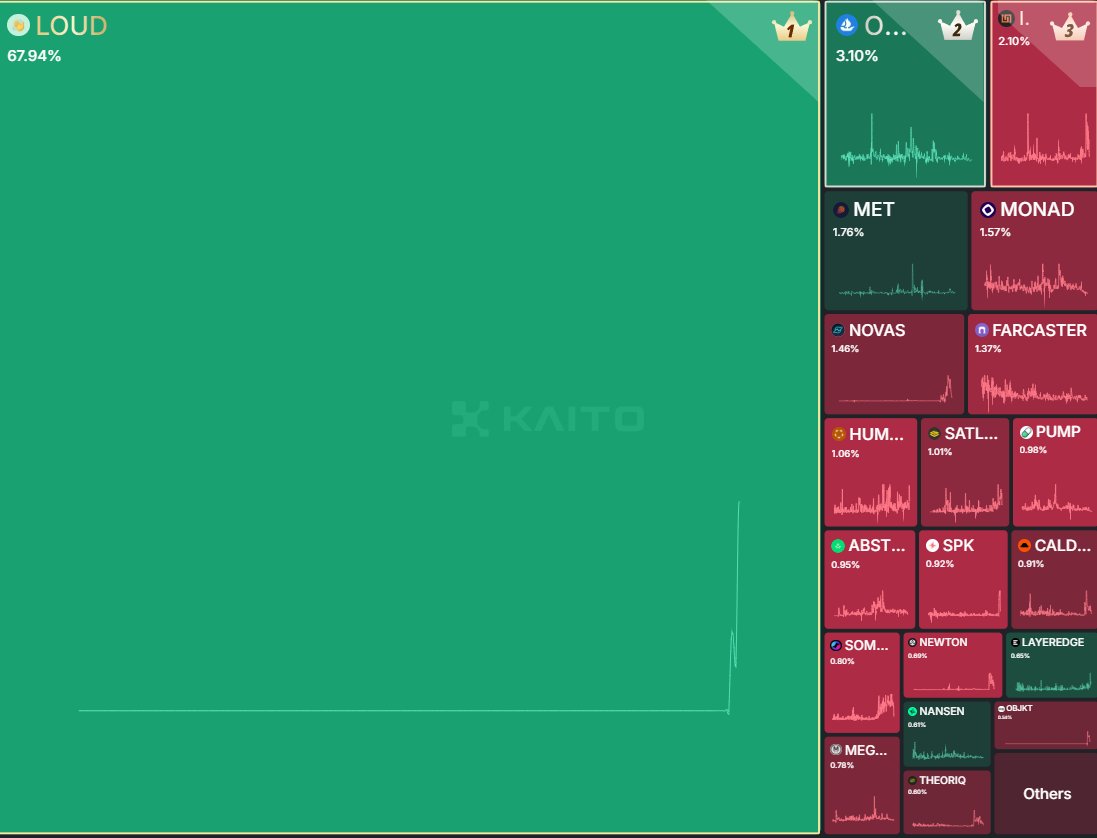Click the PUMP pill logo icon
This screenshot has width=1097, height=838.
coord(1026,432)
